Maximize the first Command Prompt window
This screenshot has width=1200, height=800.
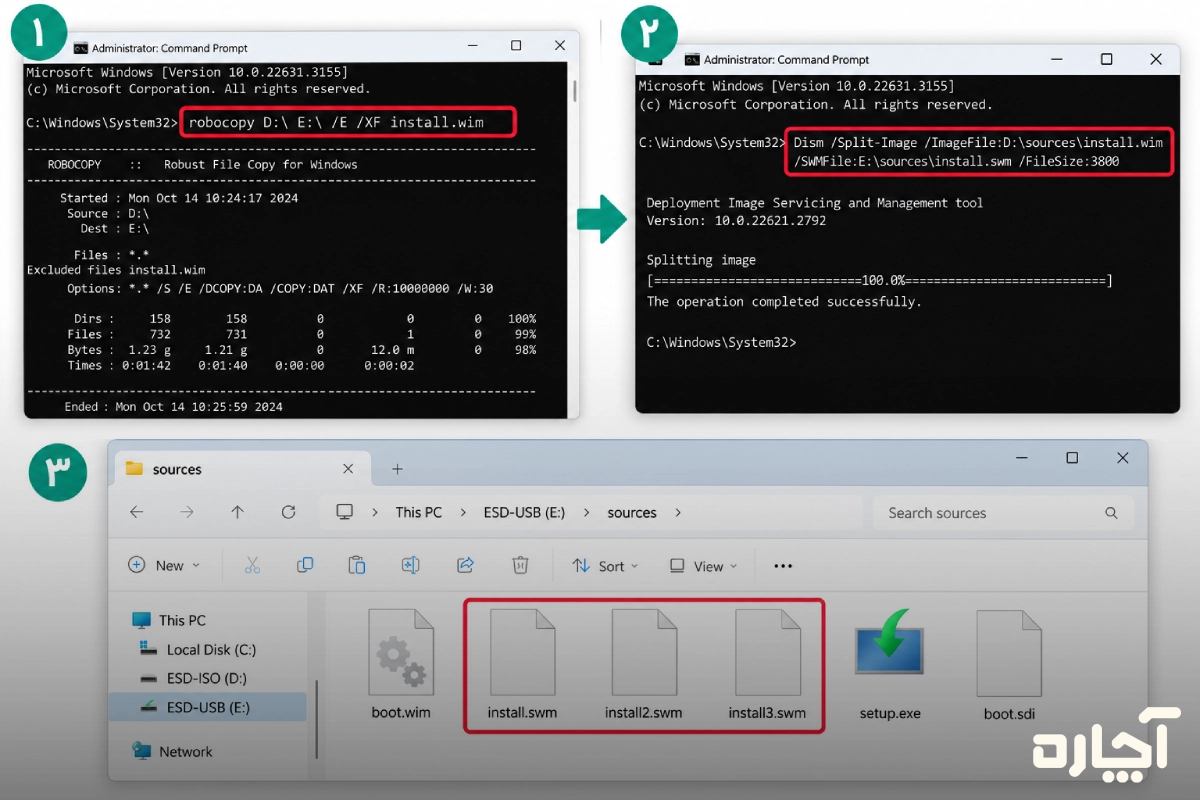[x=516, y=46]
